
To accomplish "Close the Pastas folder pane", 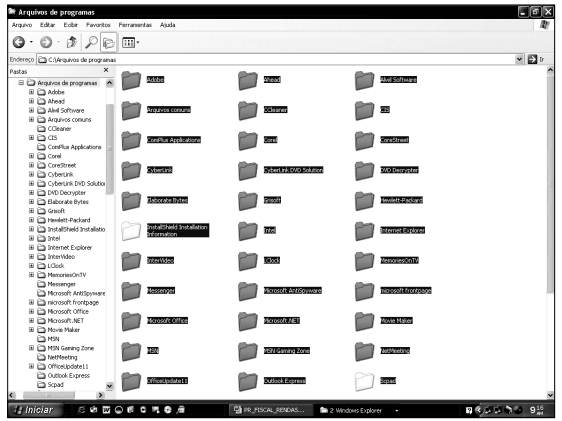I will [x=106, y=70].
